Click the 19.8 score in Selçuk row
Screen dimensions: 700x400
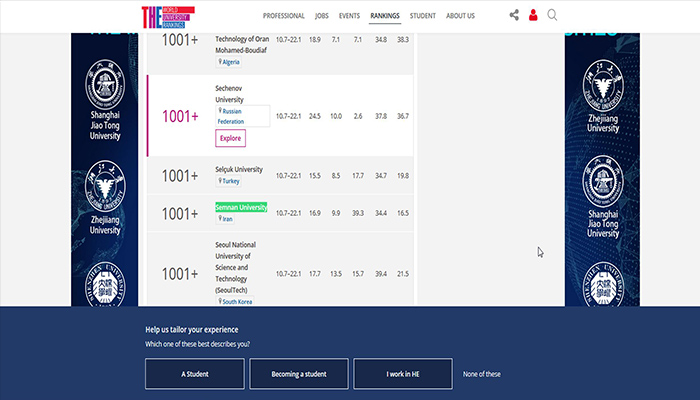(x=403, y=176)
